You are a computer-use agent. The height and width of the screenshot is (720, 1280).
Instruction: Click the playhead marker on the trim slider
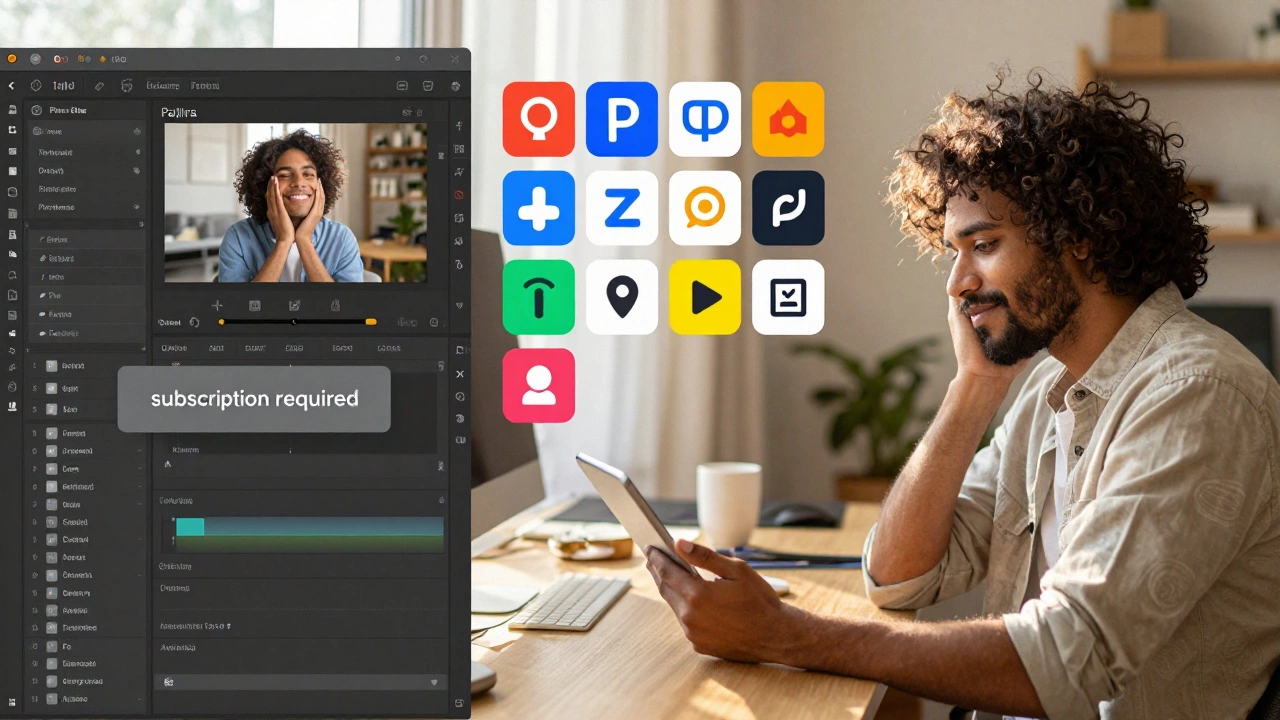click(x=293, y=322)
